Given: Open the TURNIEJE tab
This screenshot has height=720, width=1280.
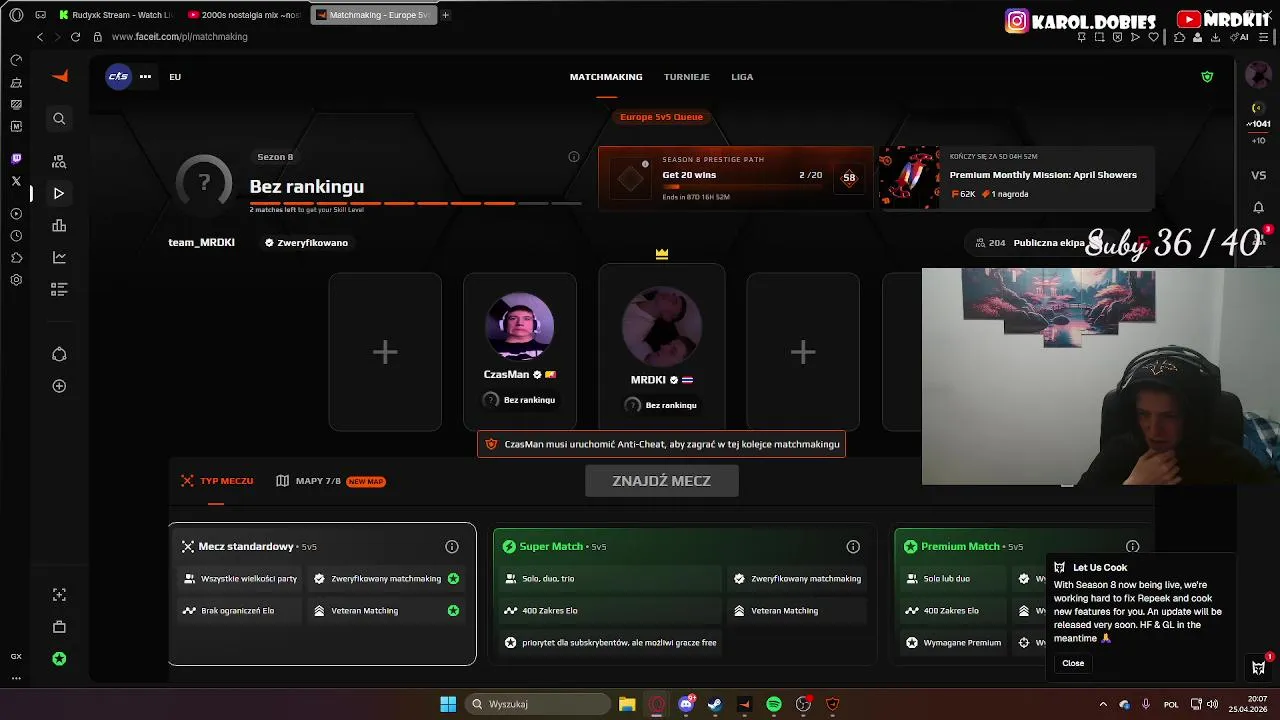Looking at the screenshot, I should [x=687, y=77].
